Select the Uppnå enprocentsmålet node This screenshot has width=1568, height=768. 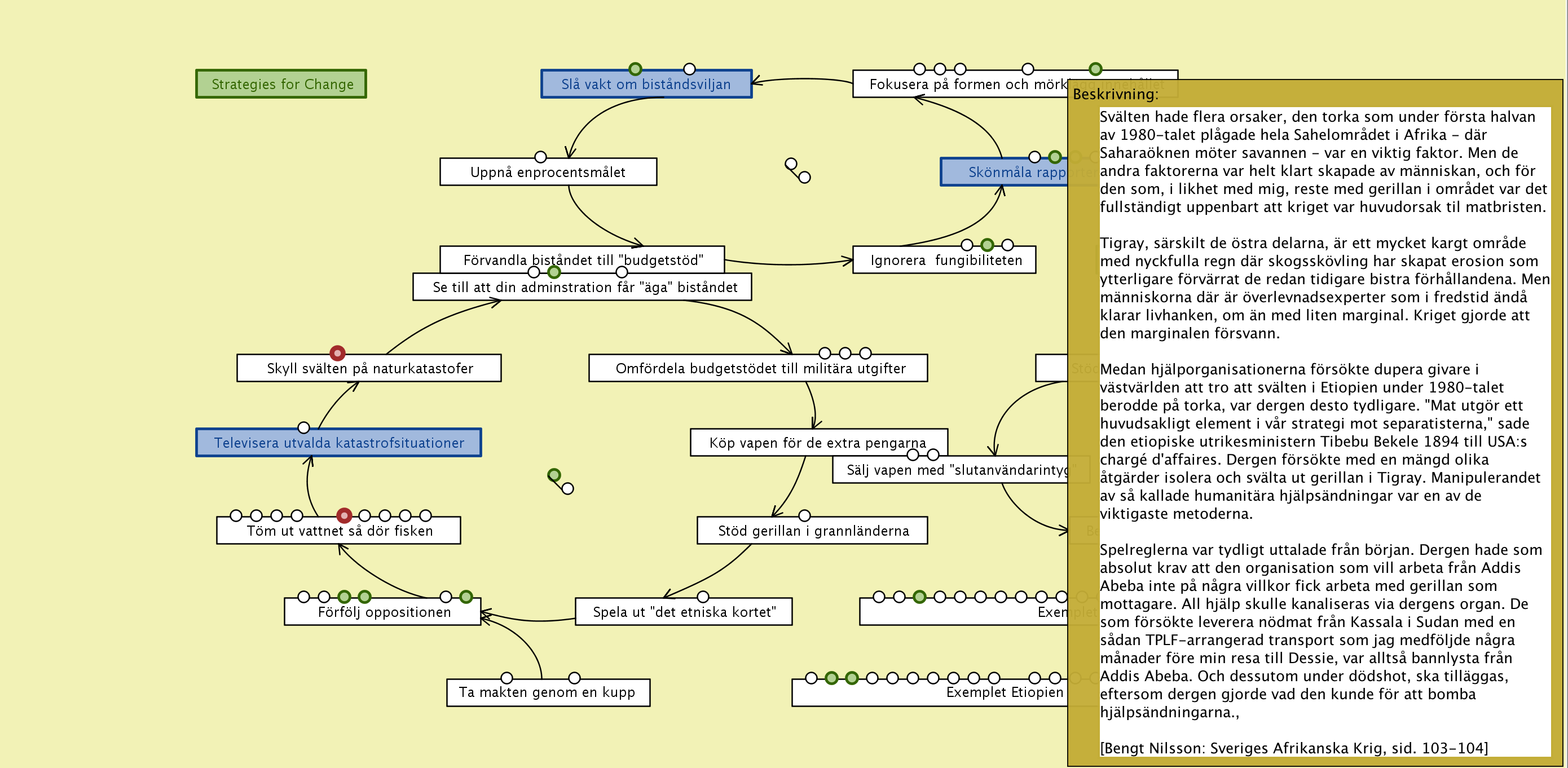547,172
